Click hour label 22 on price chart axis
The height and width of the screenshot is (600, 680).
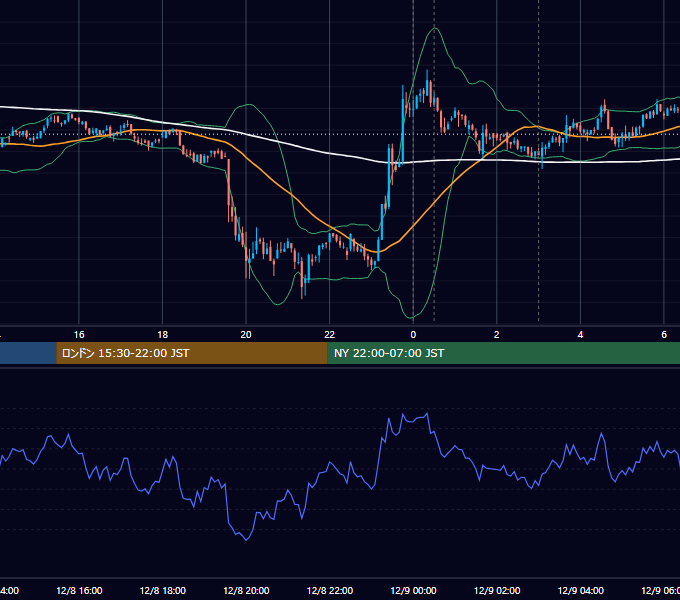point(330,335)
